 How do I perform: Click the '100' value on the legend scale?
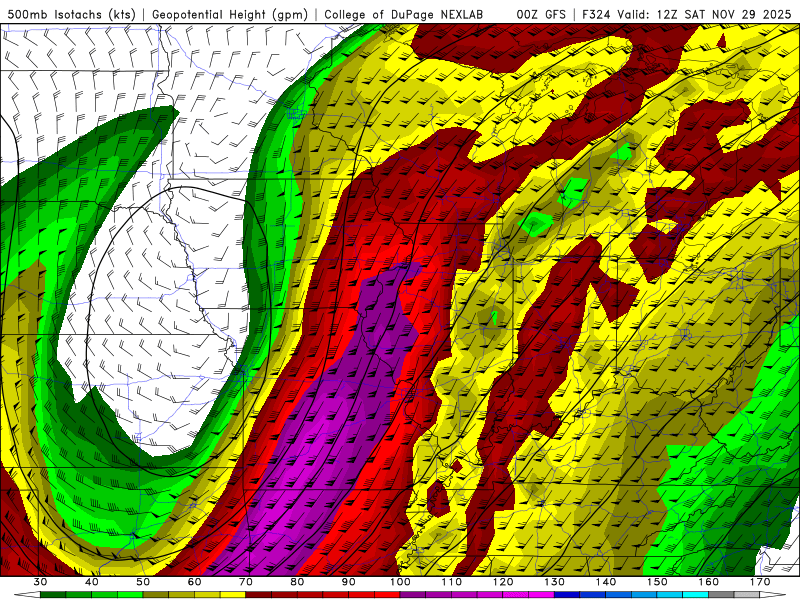(x=400, y=582)
